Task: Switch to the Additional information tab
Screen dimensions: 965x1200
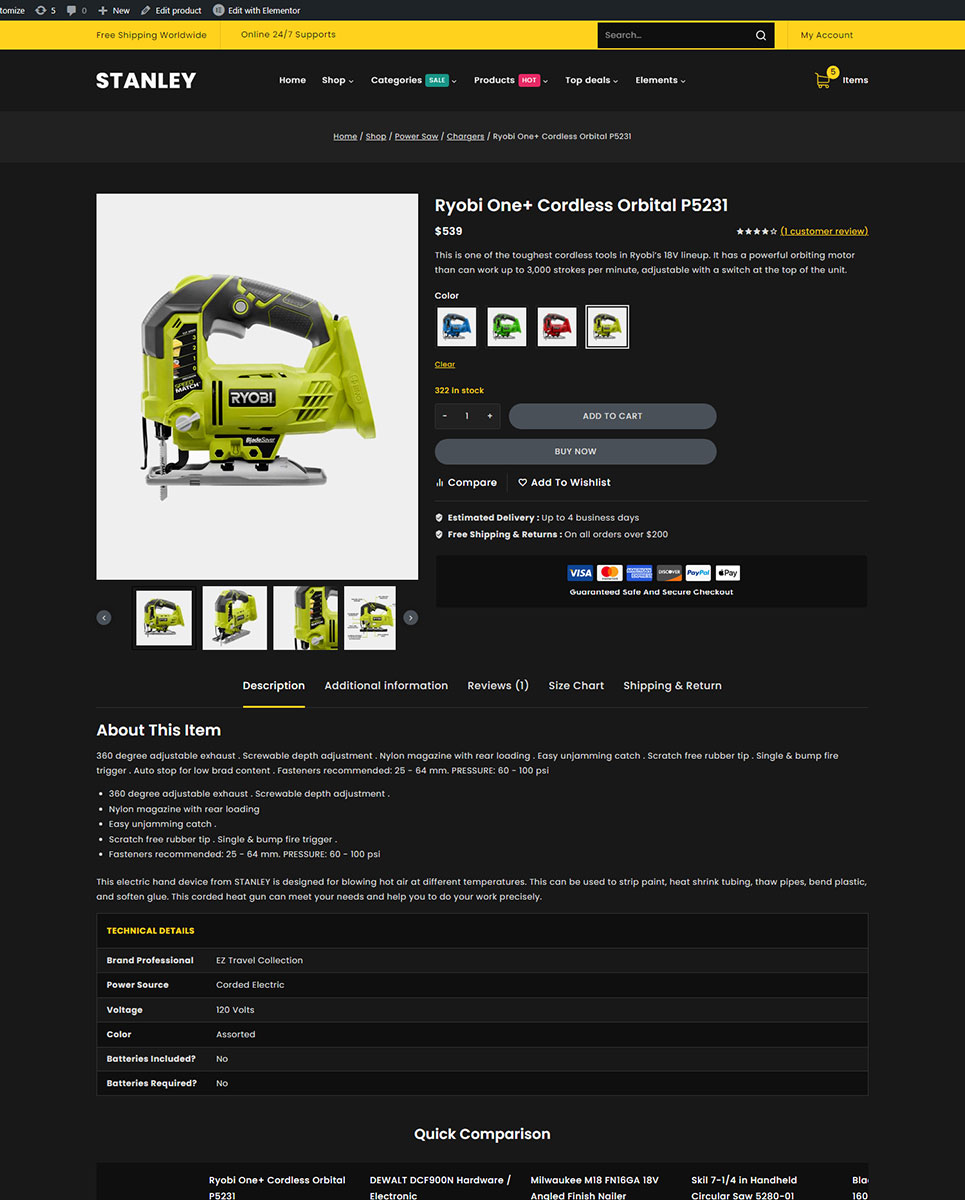Action: 386,686
